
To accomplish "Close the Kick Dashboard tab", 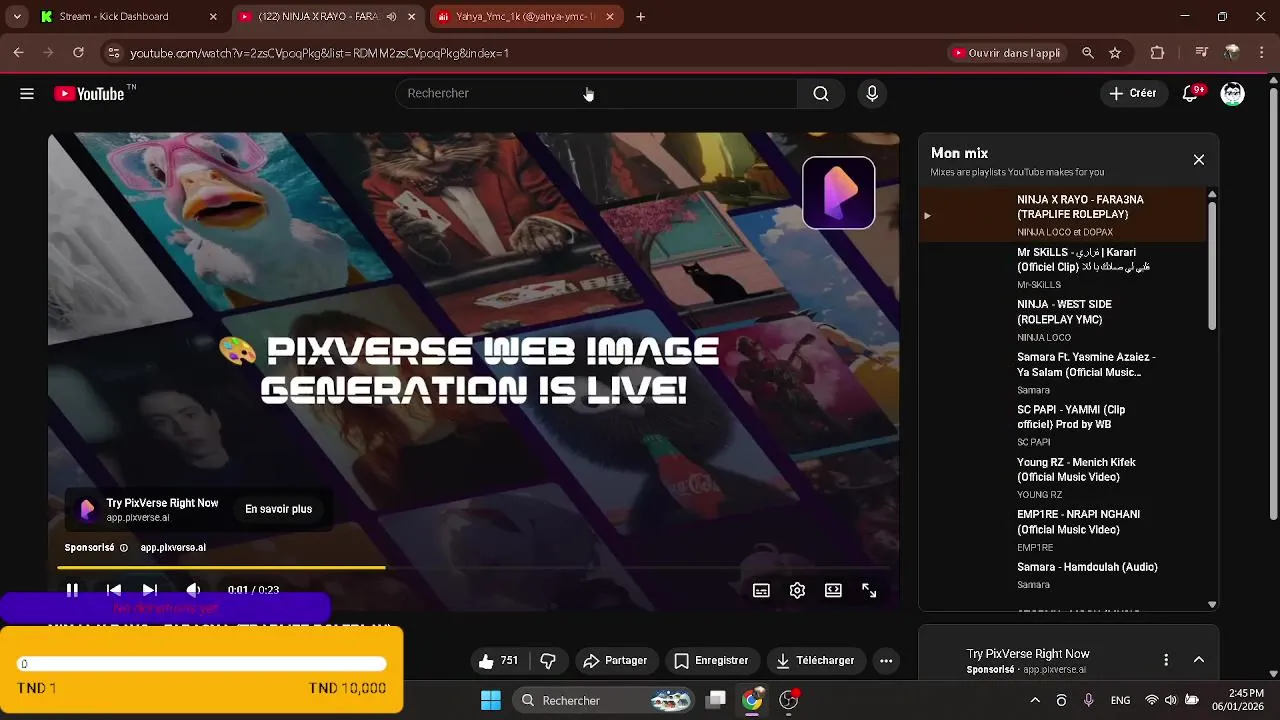I will pos(213,16).
